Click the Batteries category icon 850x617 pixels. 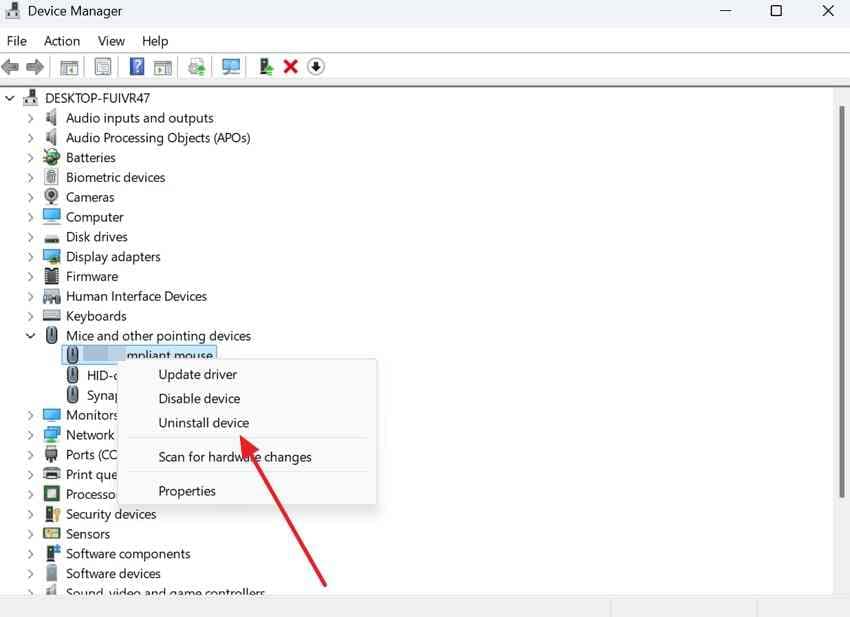coord(51,157)
